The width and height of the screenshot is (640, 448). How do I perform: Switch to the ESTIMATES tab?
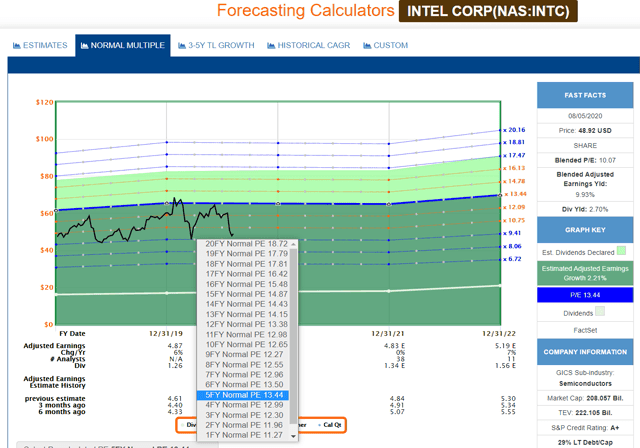[x=40, y=45]
